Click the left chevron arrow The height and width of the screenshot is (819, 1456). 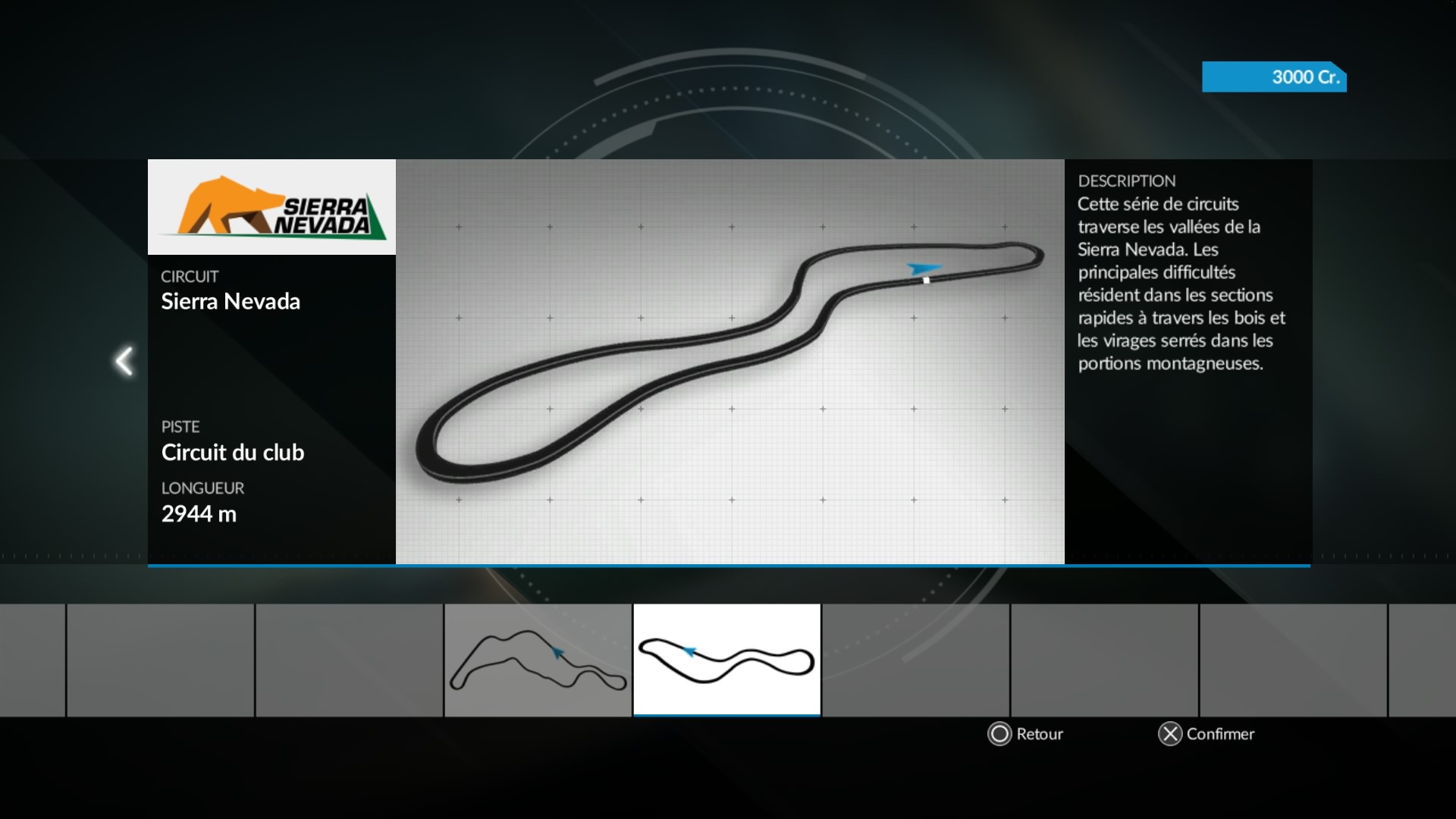(x=124, y=361)
